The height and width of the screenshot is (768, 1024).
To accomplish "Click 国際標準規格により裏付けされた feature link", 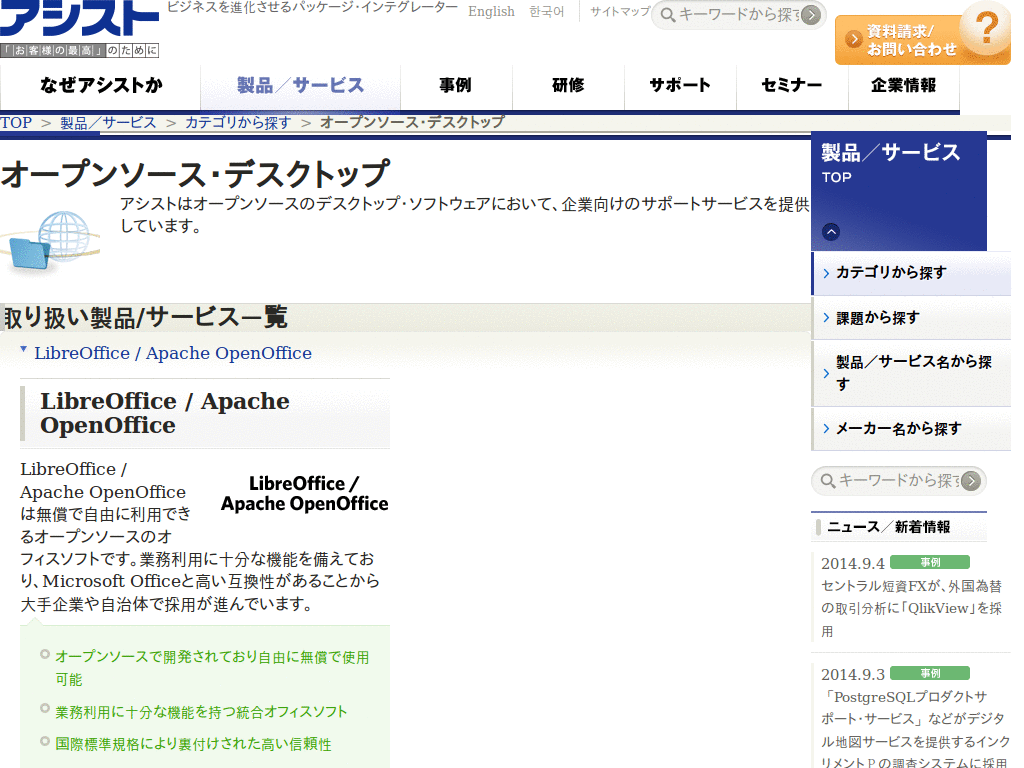I will click(x=193, y=744).
